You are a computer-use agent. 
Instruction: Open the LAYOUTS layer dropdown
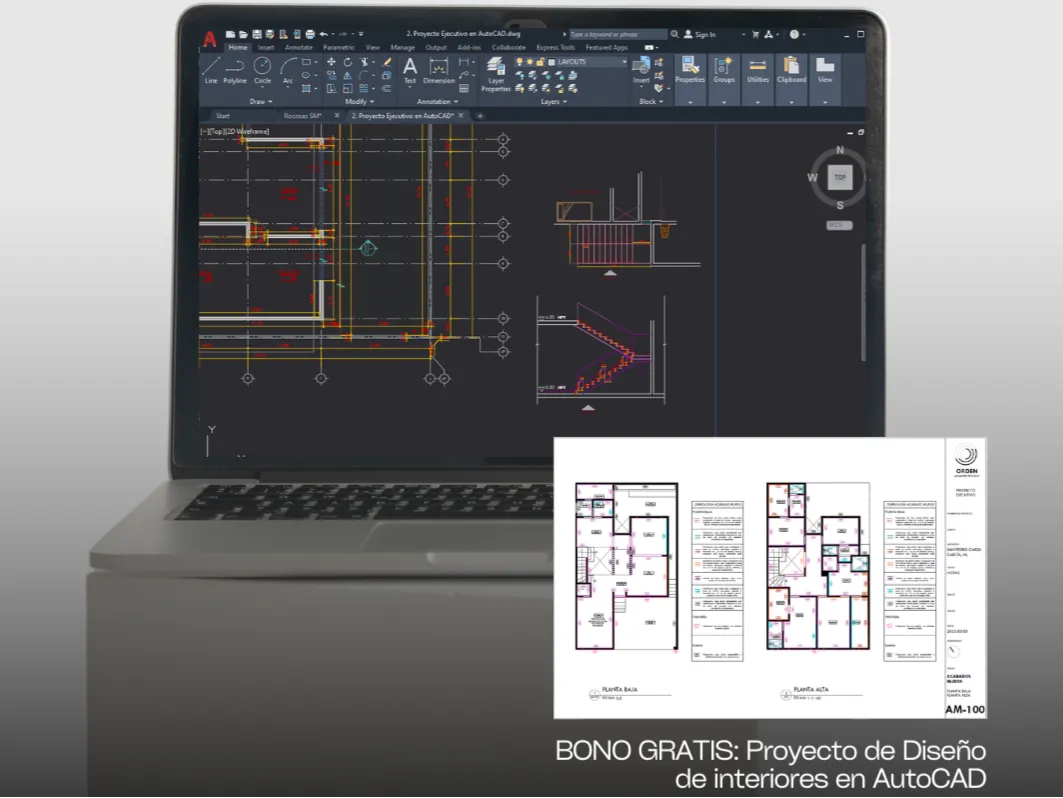tap(624, 62)
